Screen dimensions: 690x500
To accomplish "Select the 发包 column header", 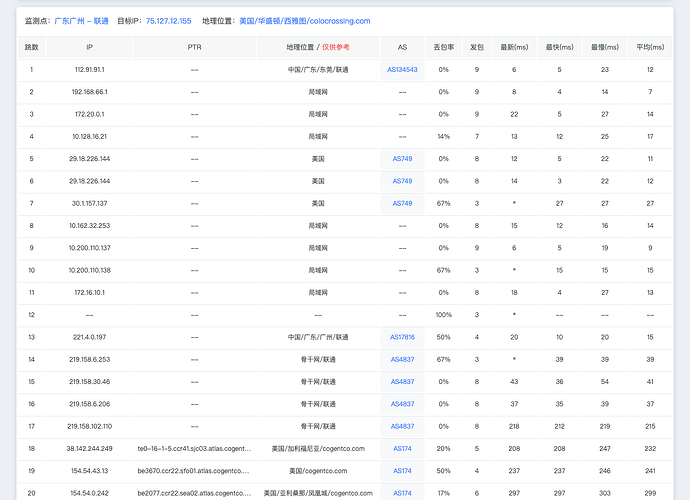I will point(477,47).
